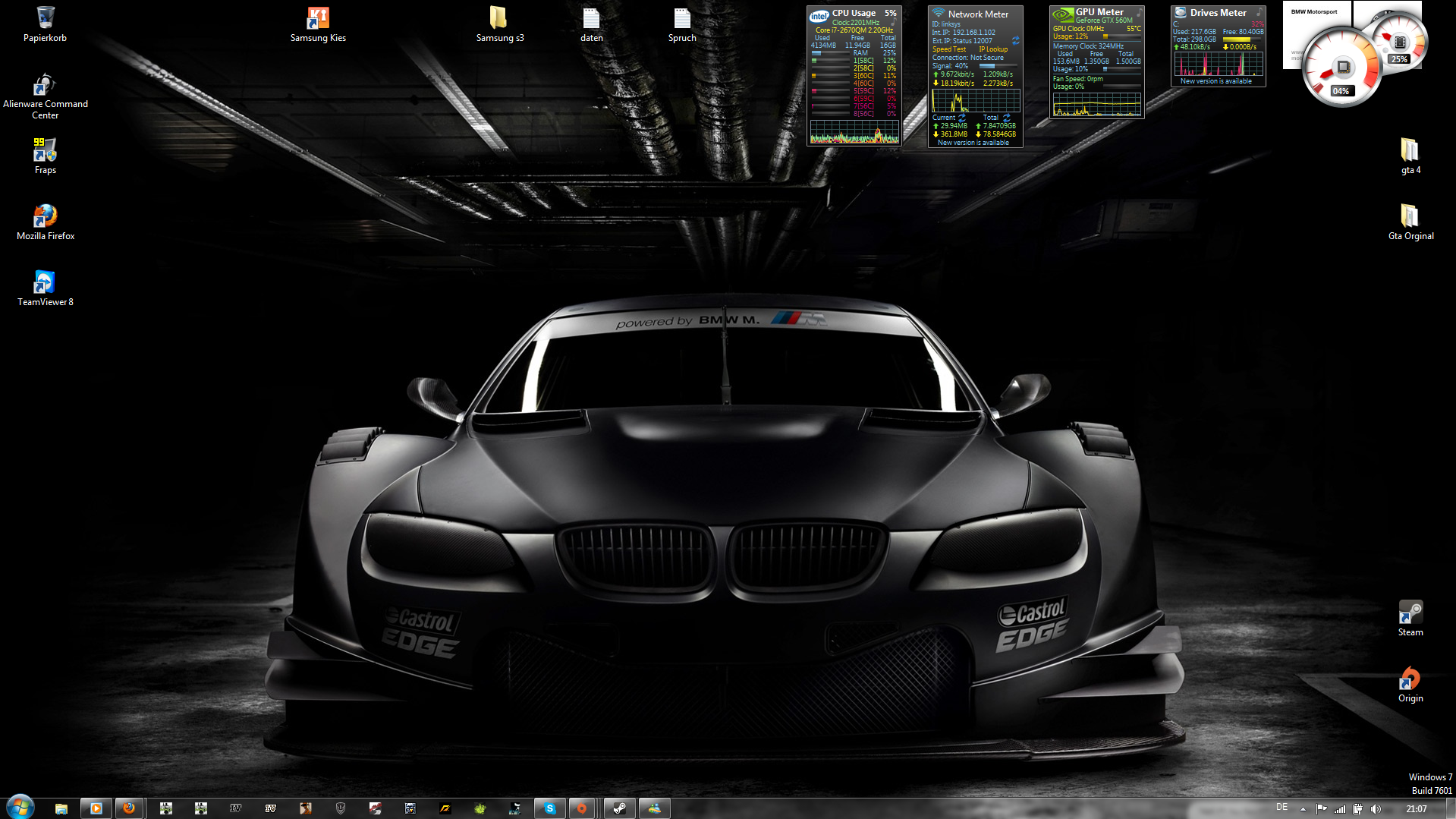Screen dimensions: 1456x819
Task: Open Windows Explorer from the taskbar
Action: tap(61, 808)
